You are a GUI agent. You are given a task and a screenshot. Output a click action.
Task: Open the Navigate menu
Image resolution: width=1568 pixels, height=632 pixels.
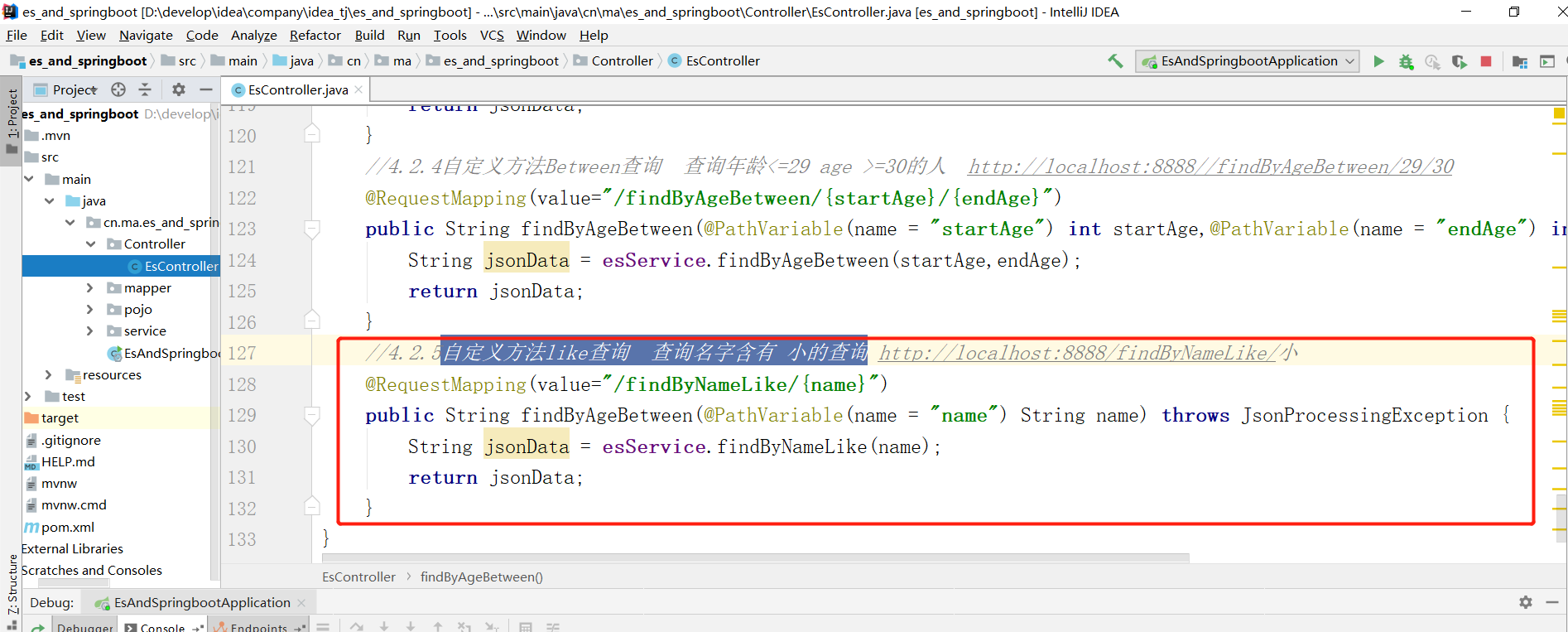pos(146,35)
